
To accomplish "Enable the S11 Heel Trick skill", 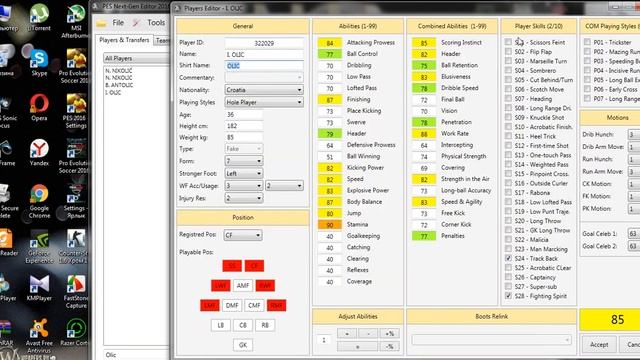I will [508, 136].
